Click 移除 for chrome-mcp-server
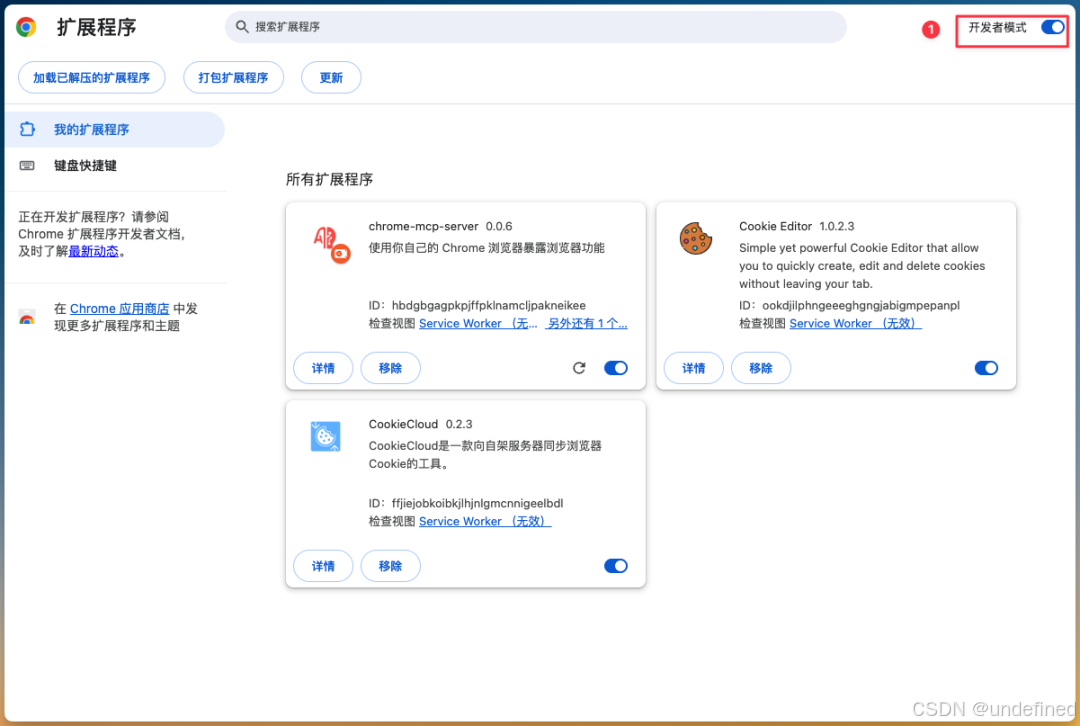1080x726 pixels. pyautogui.click(x=391, y=368)
